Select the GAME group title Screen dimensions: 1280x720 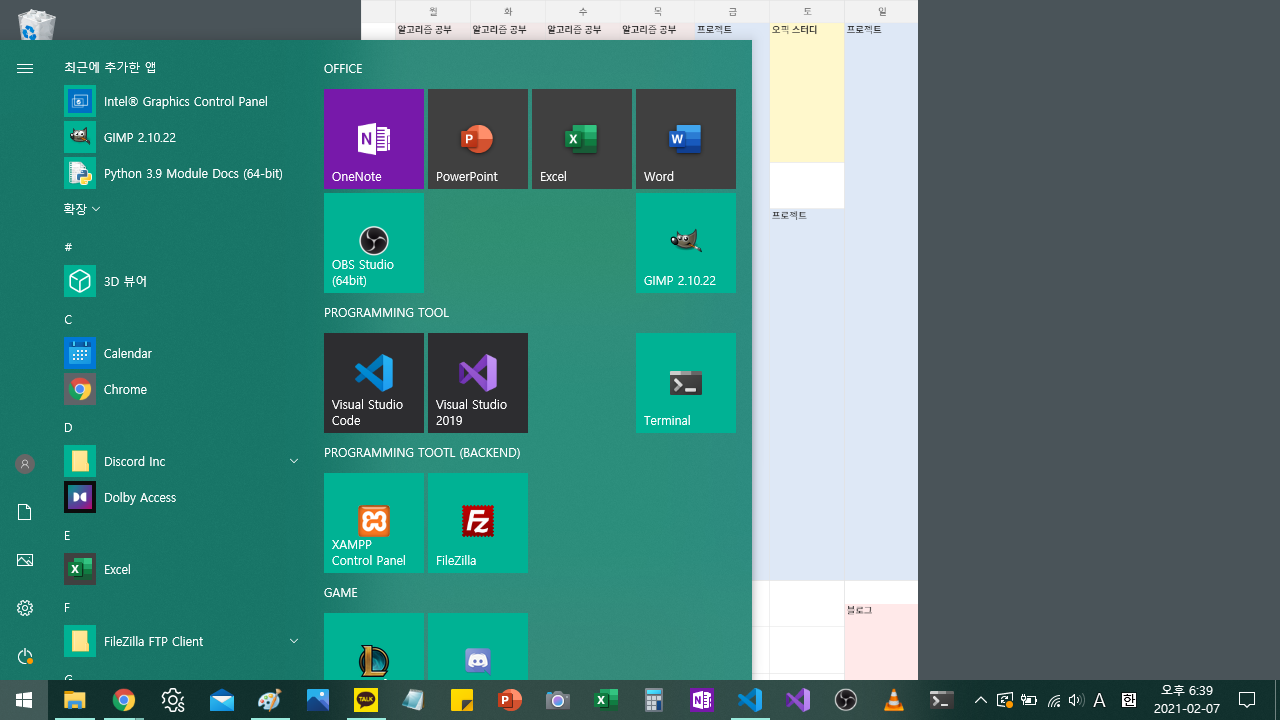pos(341,593)
